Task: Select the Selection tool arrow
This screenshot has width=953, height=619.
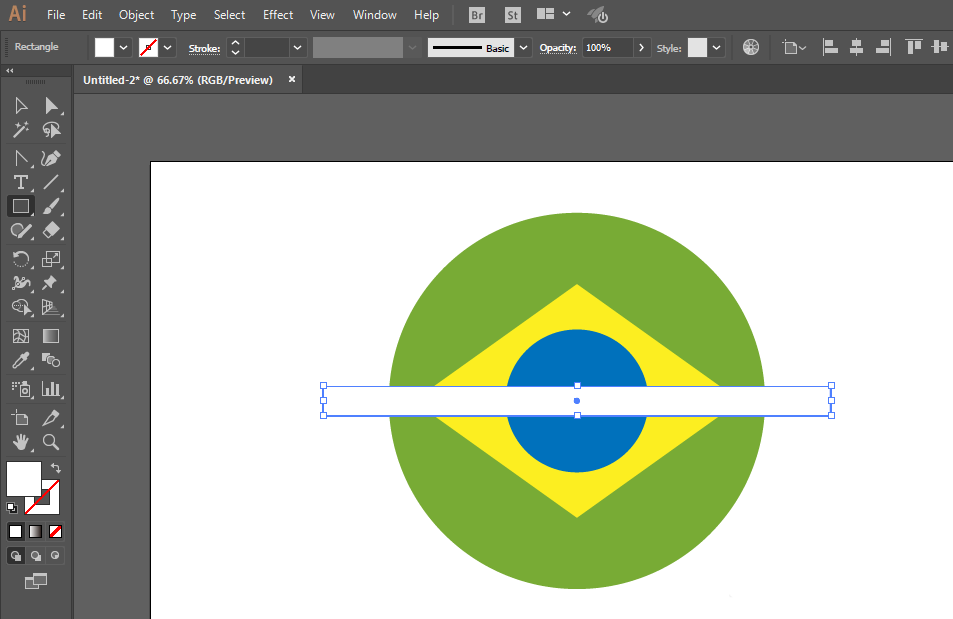Action: click(x=21, y=106)
